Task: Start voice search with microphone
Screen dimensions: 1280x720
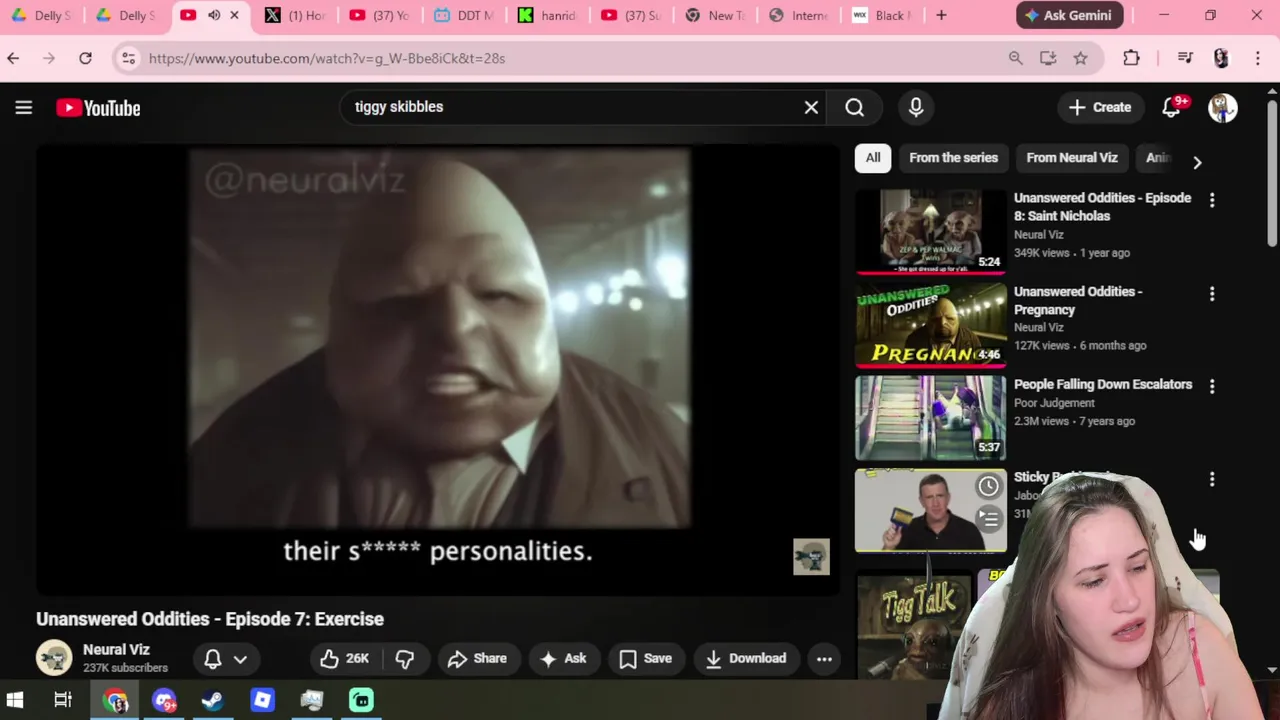Action: pos(916,107)
